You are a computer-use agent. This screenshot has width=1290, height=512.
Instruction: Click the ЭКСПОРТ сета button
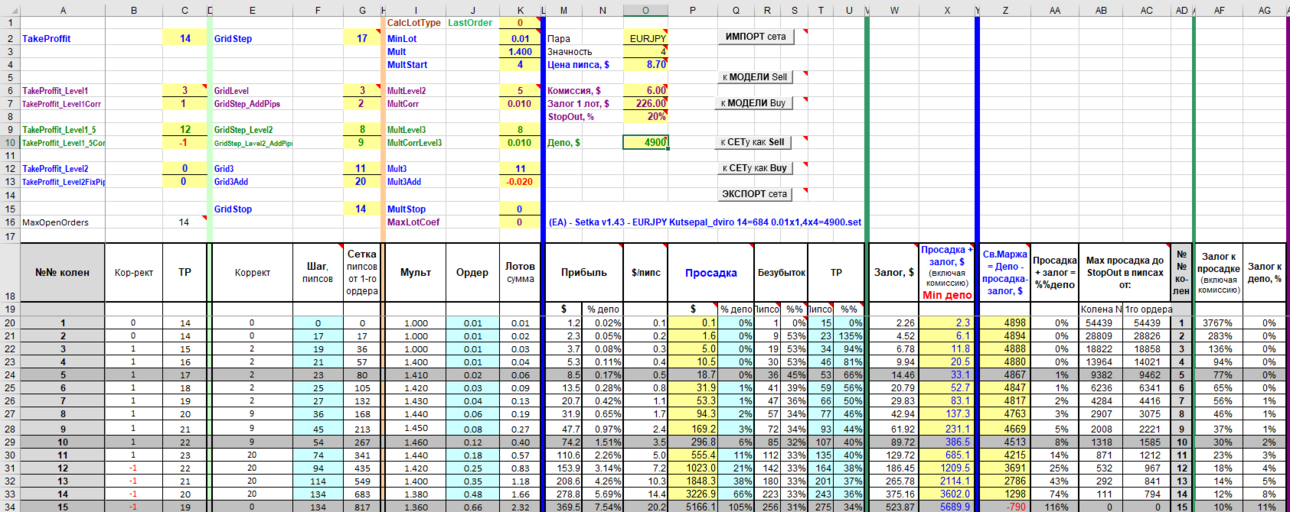click(x=757, y=194)
